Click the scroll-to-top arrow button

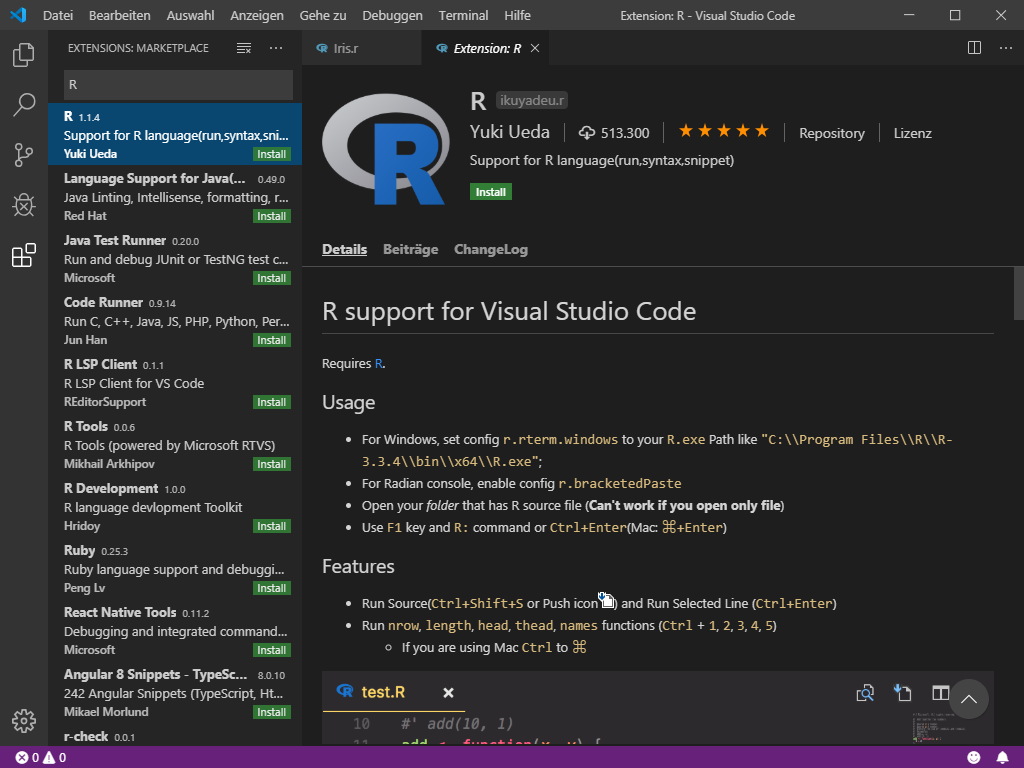coord(968,699)
